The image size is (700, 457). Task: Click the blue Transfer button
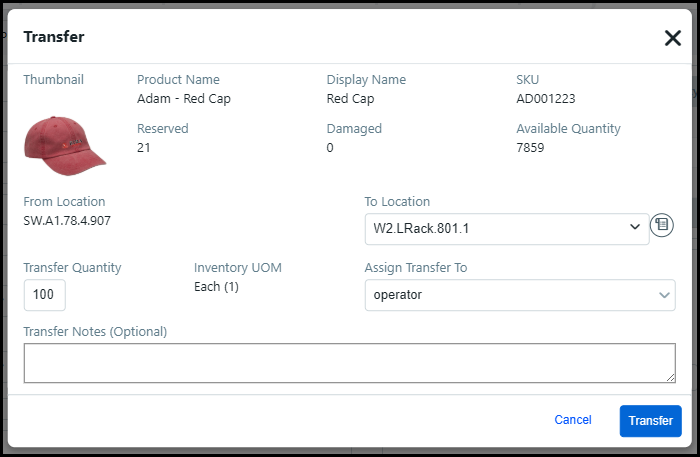(650, 420)
